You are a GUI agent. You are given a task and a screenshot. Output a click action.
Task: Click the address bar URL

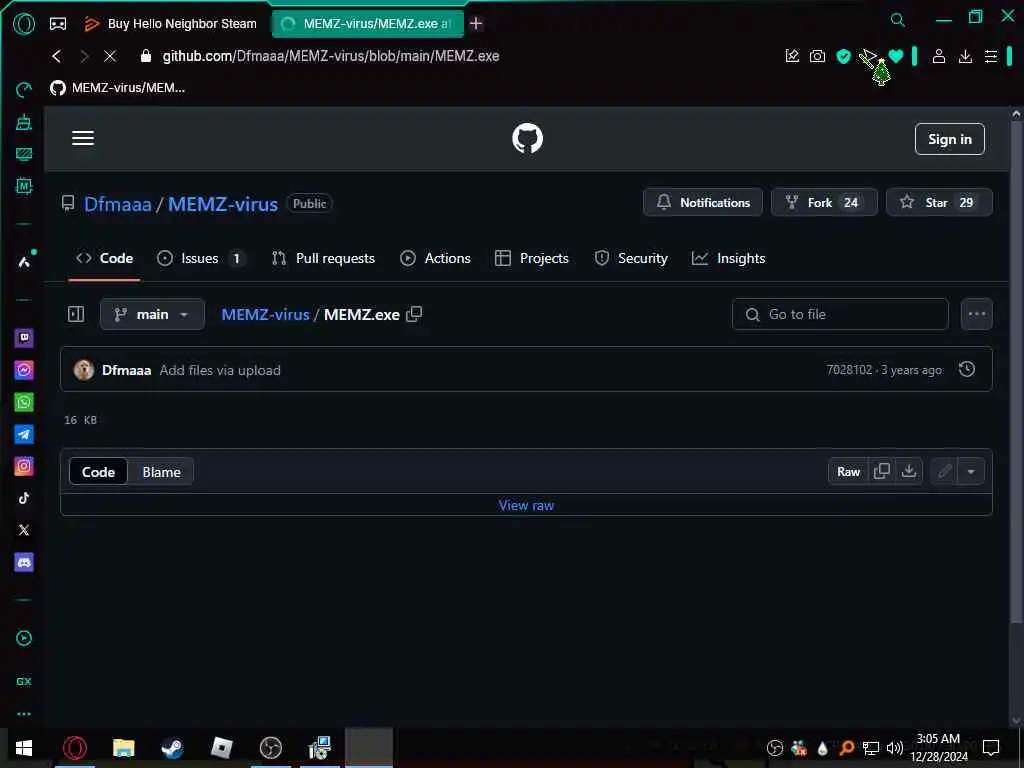tap(330, 56)
